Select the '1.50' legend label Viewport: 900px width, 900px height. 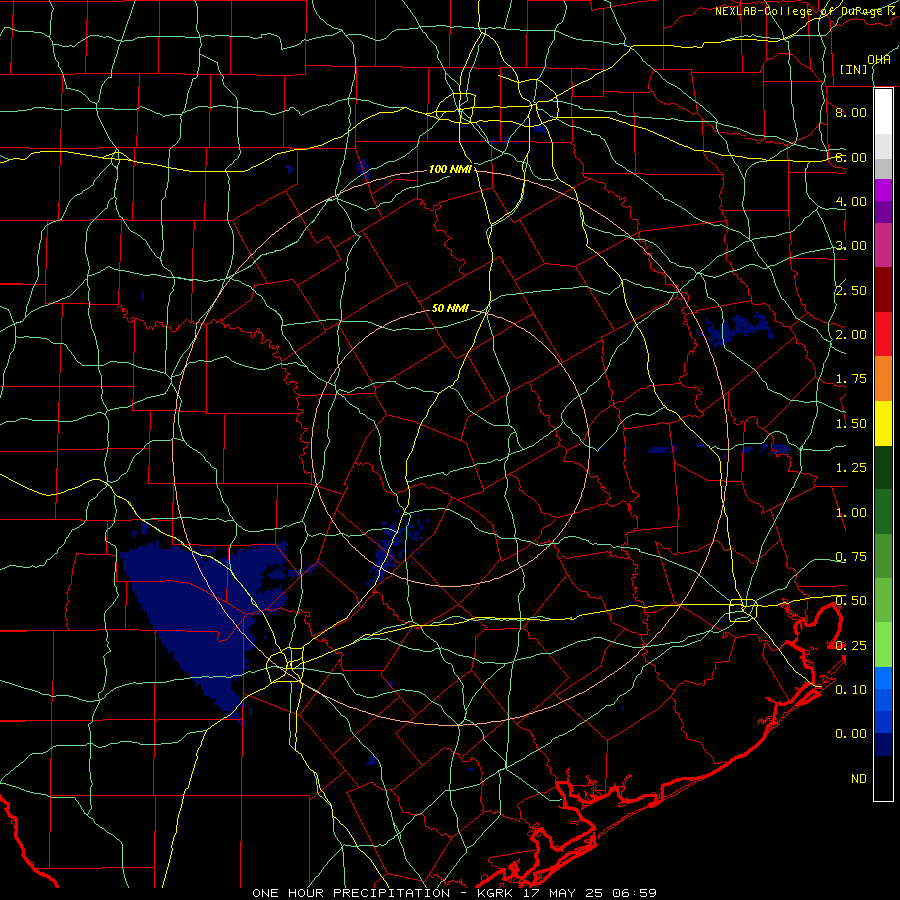click(851, 424)
